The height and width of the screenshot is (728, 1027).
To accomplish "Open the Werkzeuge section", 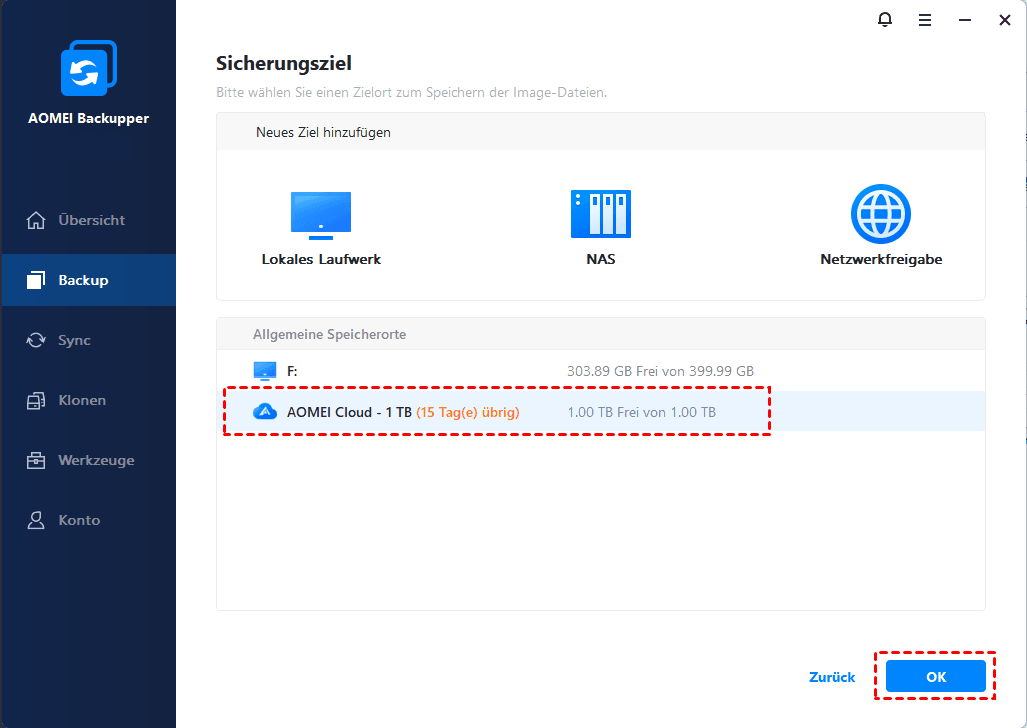I will (x=88, y=460).
